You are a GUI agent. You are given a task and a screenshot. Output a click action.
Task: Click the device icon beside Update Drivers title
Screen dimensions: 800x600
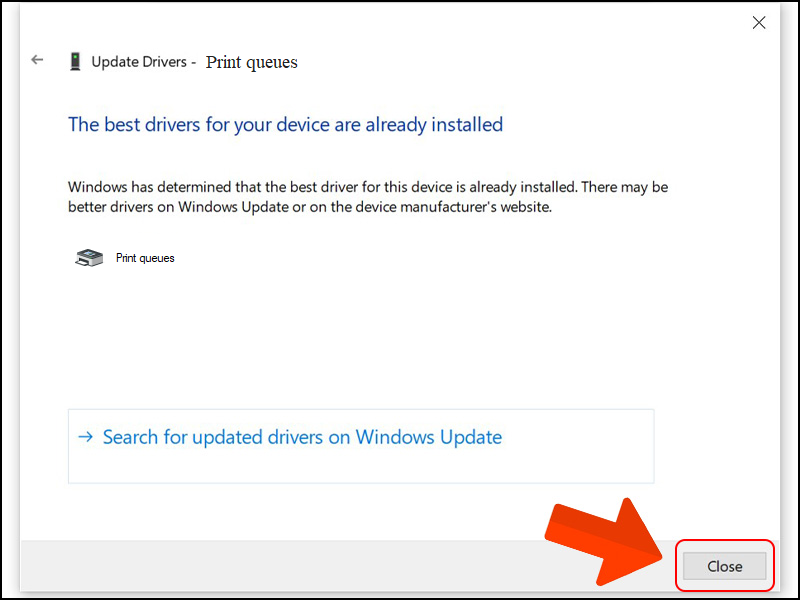pyautogui.click(x=75, y=61)
